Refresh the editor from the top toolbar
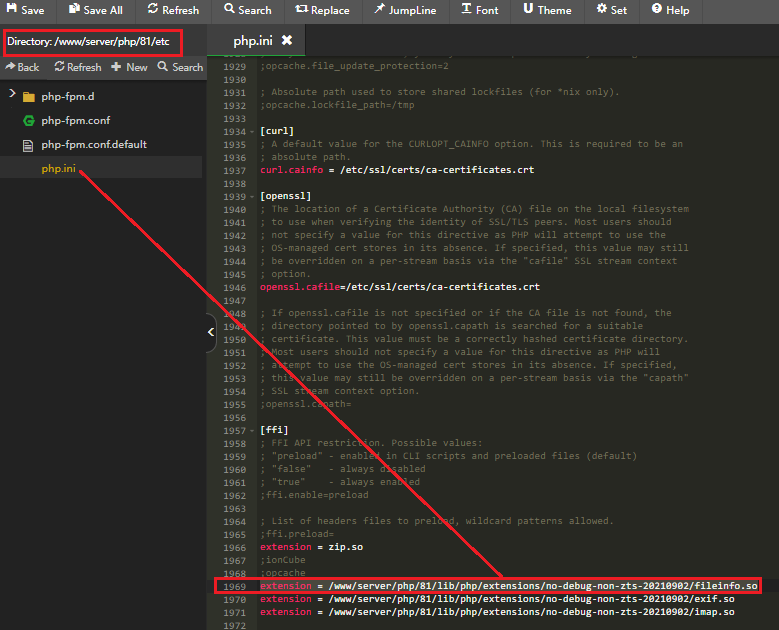Image resolution: width=779 pixels, height=630 pixels. (x=172, y=10)
